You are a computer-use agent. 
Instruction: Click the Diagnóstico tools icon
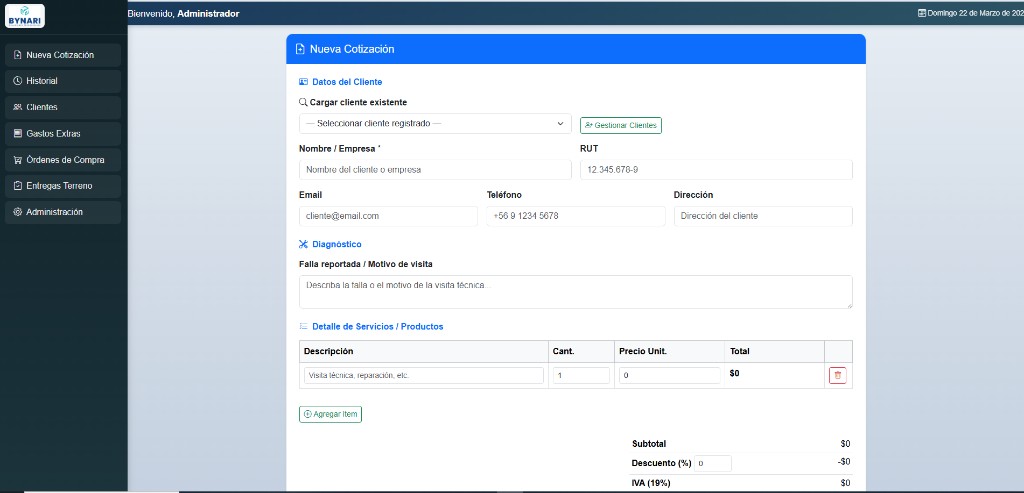click(304, 244)
